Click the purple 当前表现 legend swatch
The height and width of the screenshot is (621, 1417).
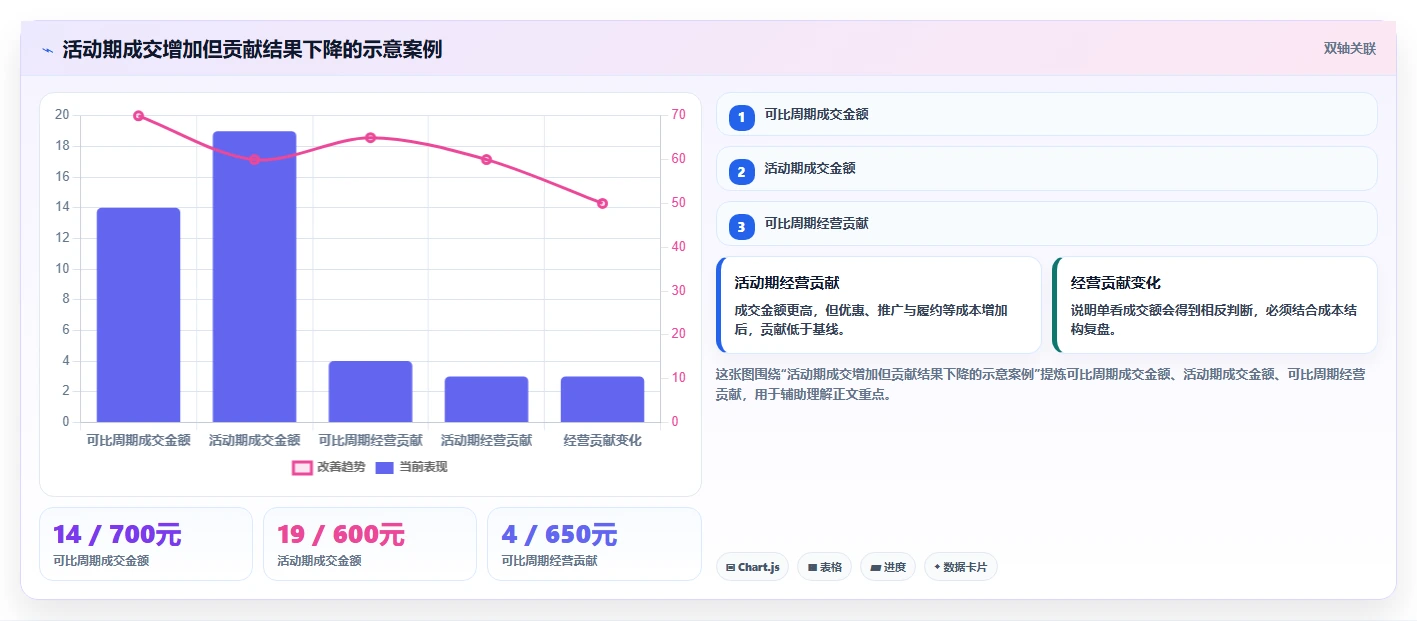point(385,467)
